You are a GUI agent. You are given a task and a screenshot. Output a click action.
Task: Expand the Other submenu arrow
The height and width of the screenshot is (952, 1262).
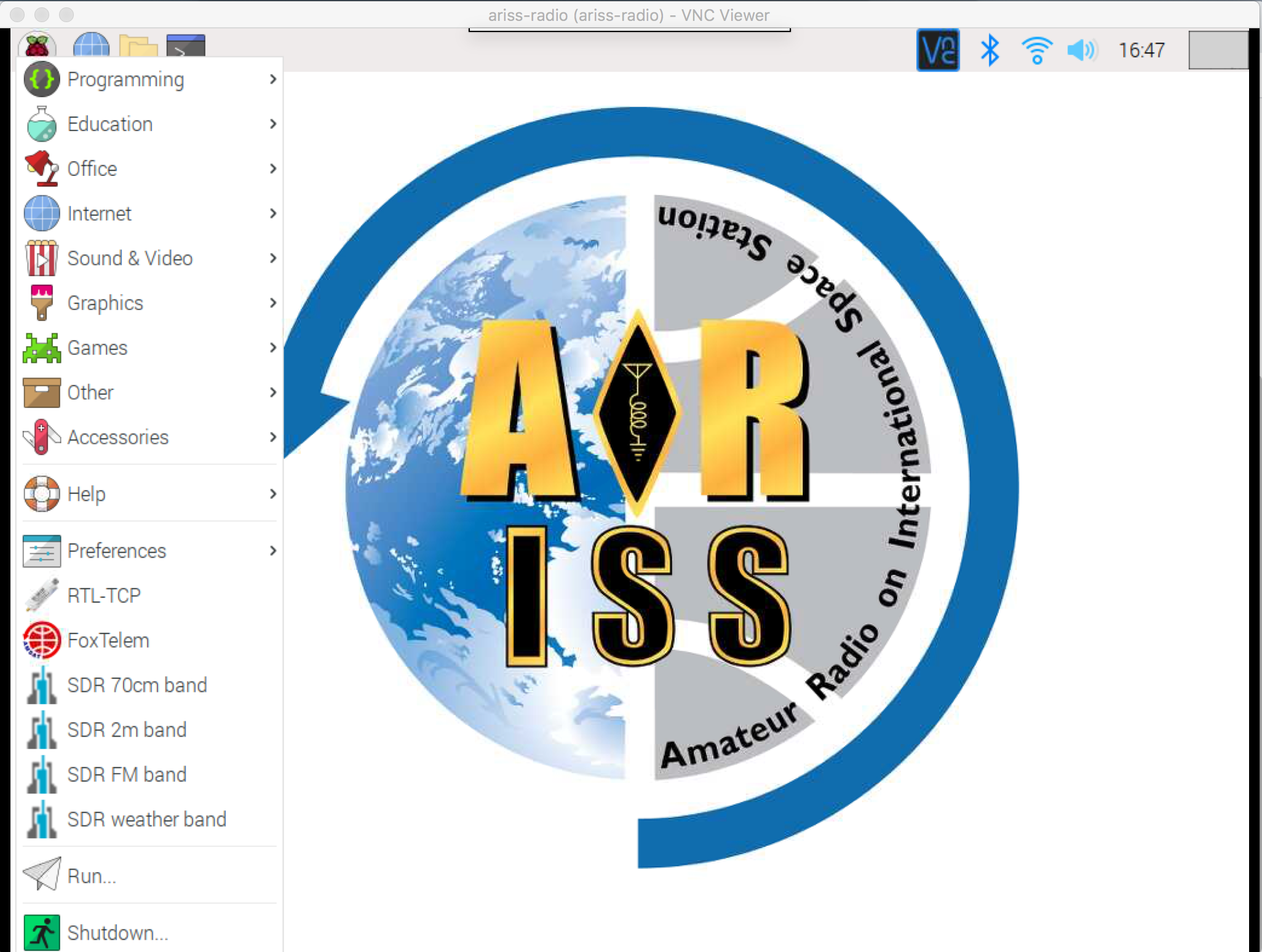[273, 392]
